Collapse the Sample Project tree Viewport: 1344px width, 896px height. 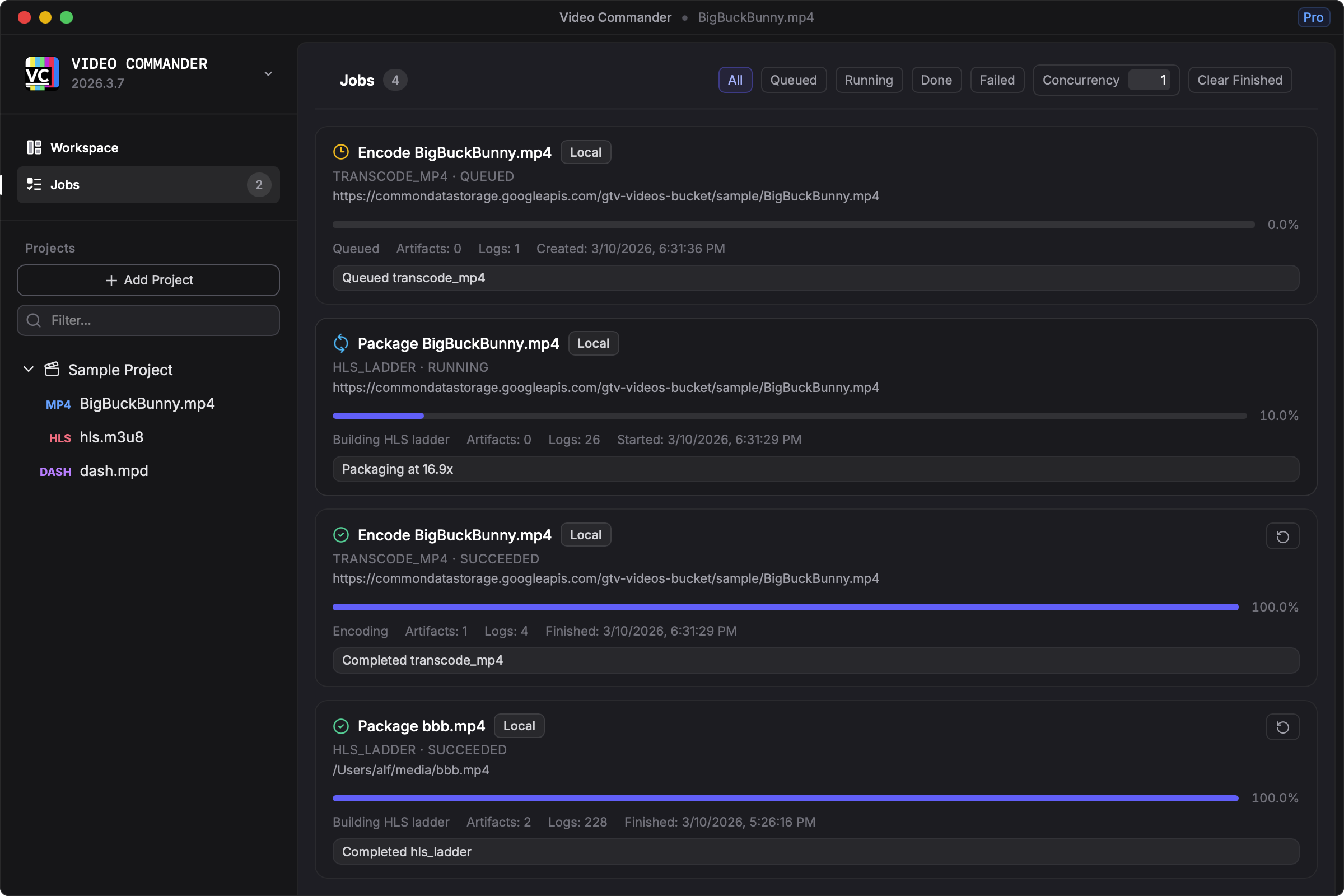pyautogui.click(x=28, y=369)
